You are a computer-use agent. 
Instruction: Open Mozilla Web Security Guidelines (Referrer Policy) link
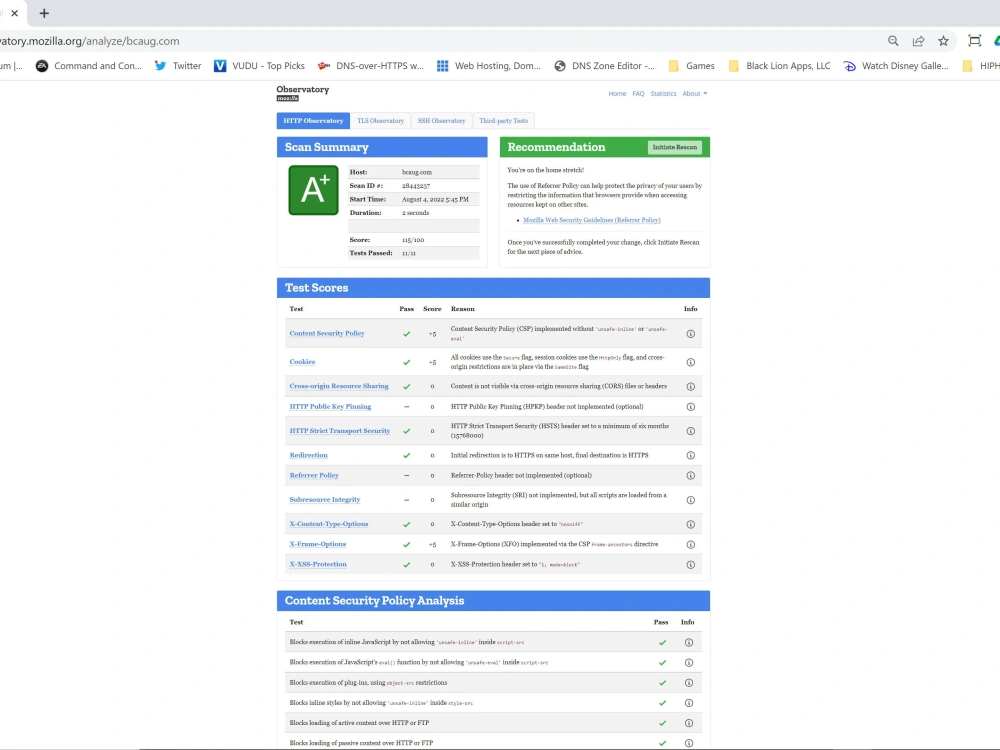point(592,220)
